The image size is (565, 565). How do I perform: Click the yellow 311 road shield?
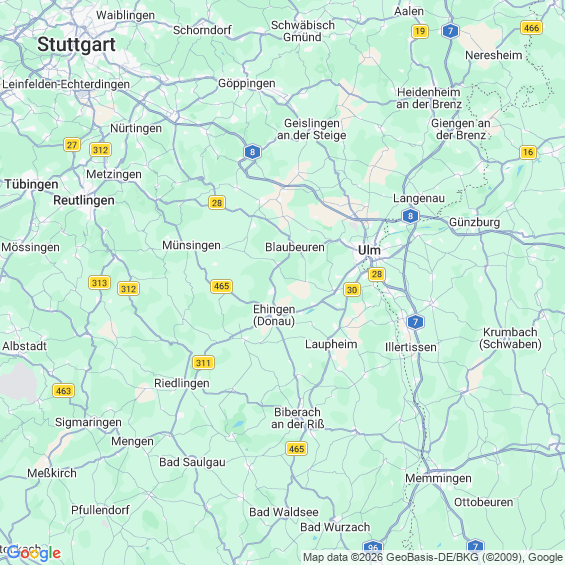tap(203, 362)
